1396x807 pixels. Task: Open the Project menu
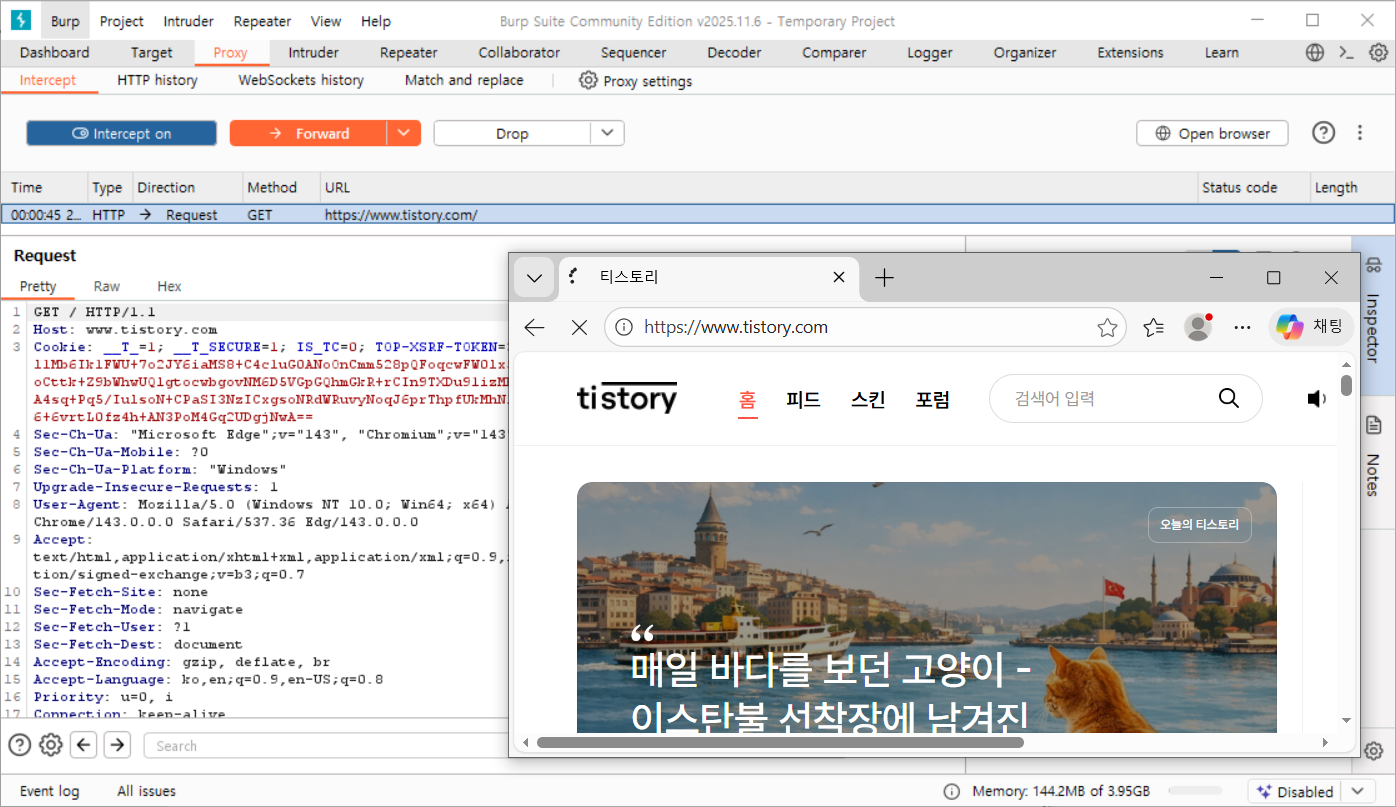(122, 21)
